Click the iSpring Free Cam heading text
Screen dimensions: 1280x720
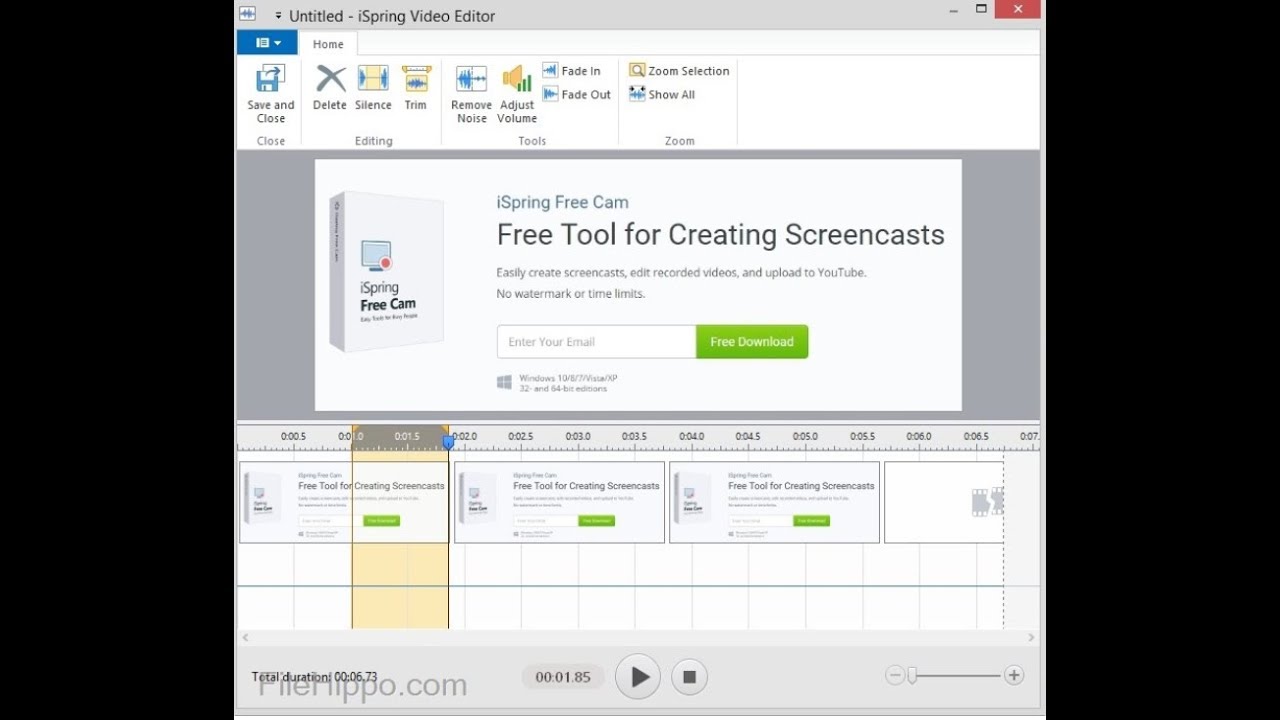click(x=563, y=202)
